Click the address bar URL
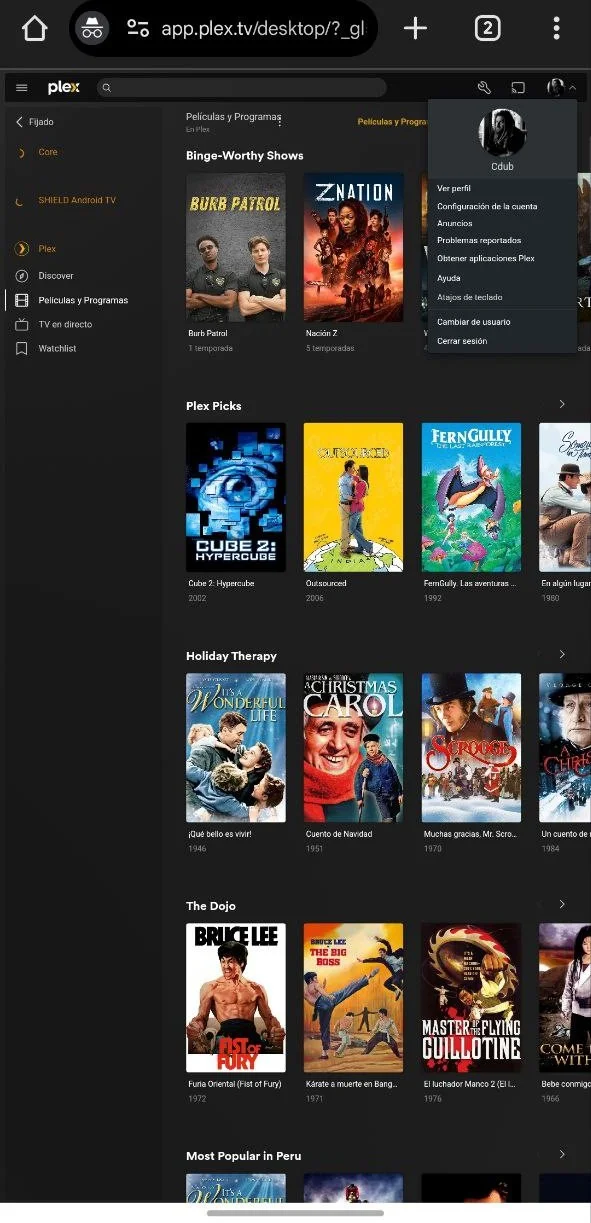The image size is (591, 1223). click(x=263, y=29)
